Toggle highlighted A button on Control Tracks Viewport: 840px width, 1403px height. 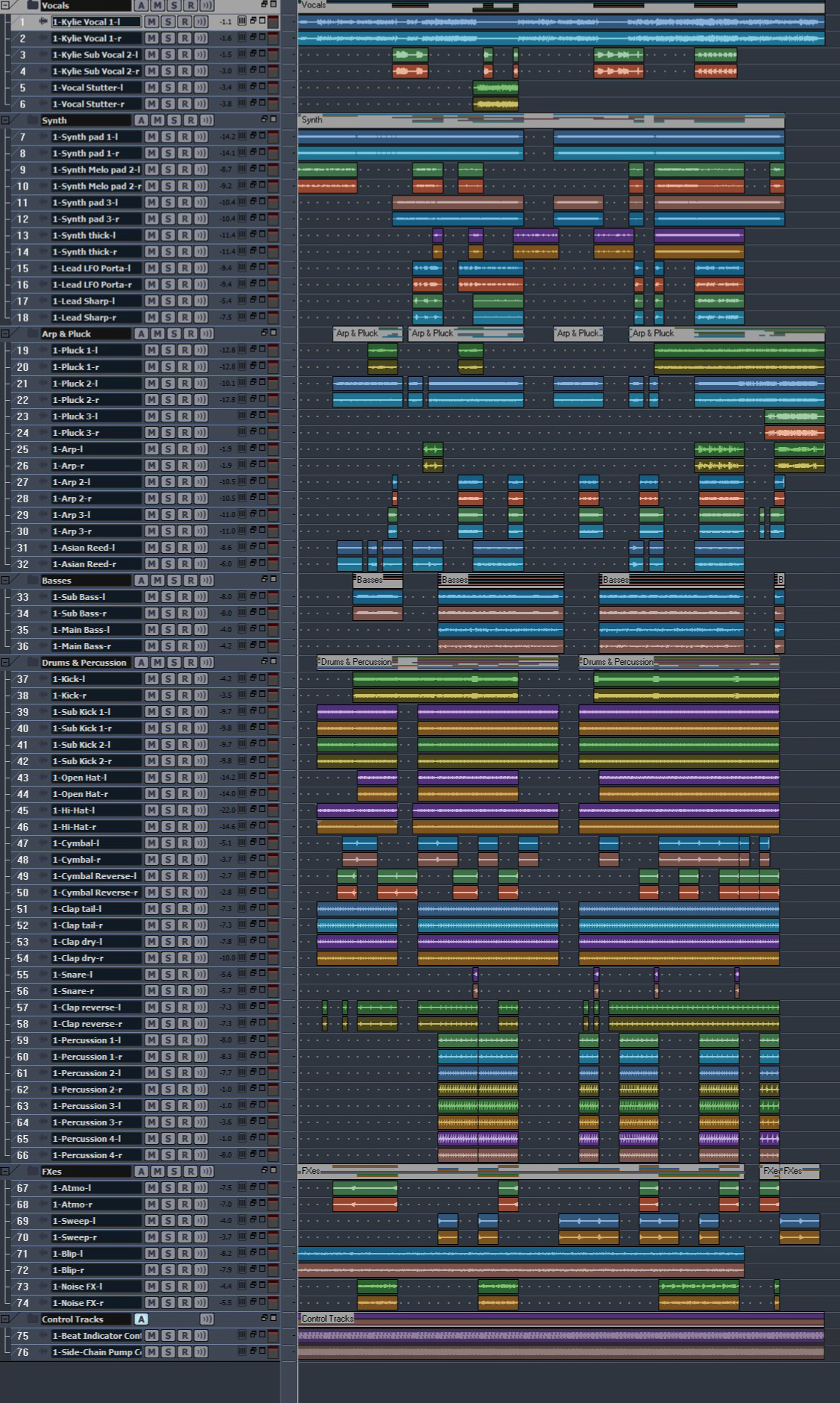141,1319
